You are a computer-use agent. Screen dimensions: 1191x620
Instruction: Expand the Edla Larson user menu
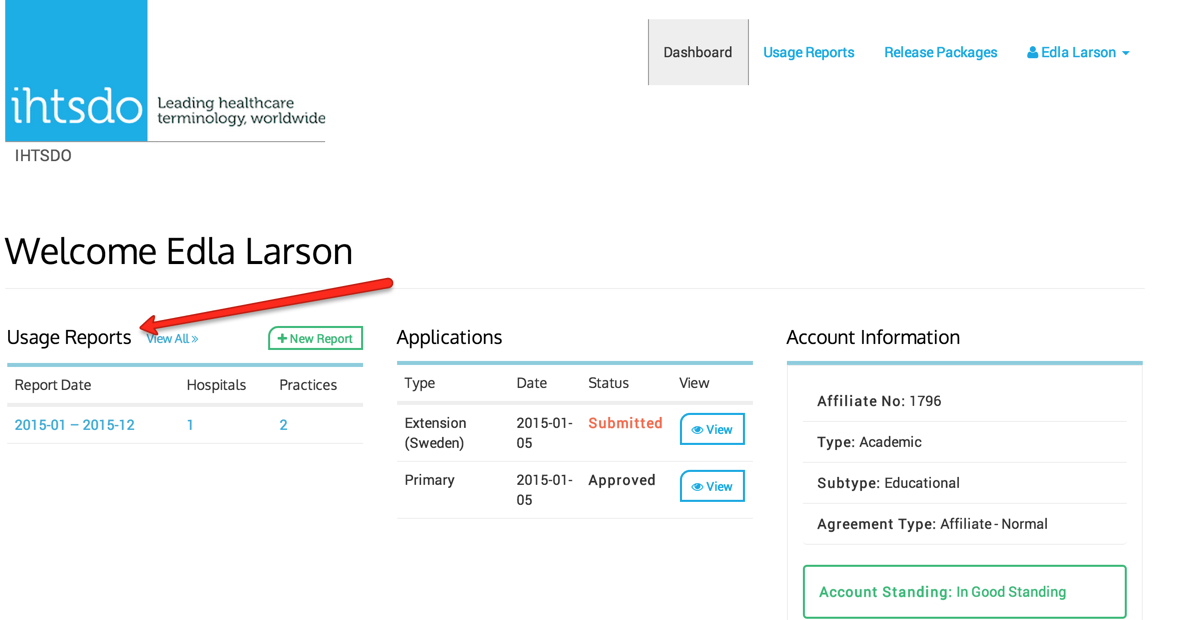pyautogui.click(x=1078, y=52)
